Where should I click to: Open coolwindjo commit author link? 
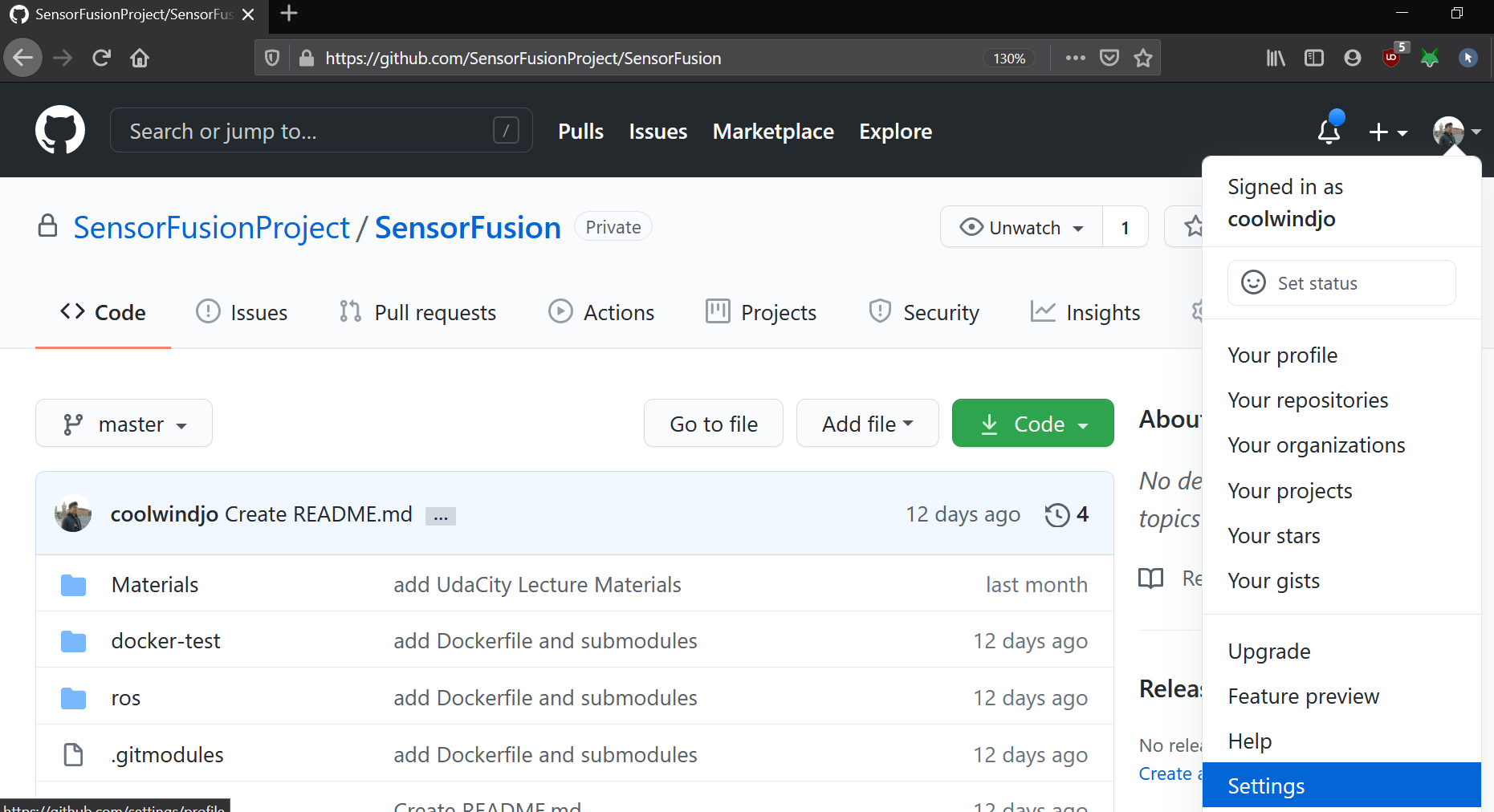[165, 514]
